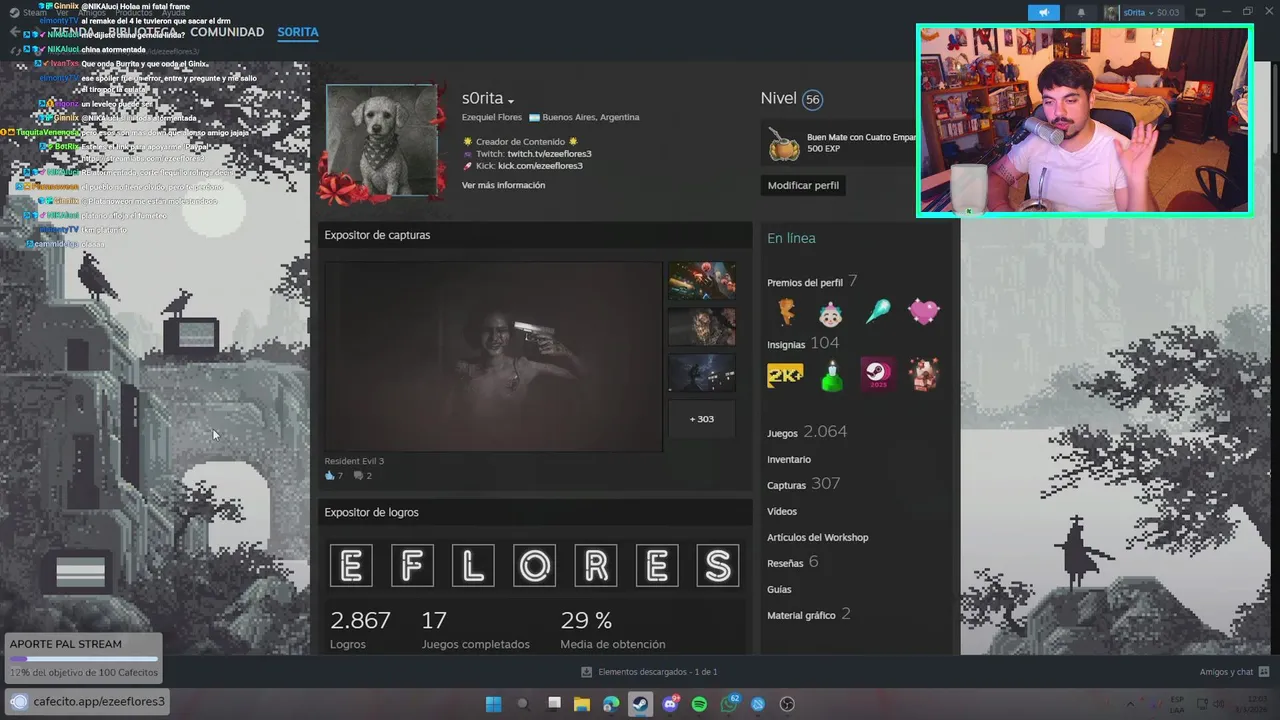Open the BIBLIOTECA tab
1280x720 pixels.
pos(144,32)
